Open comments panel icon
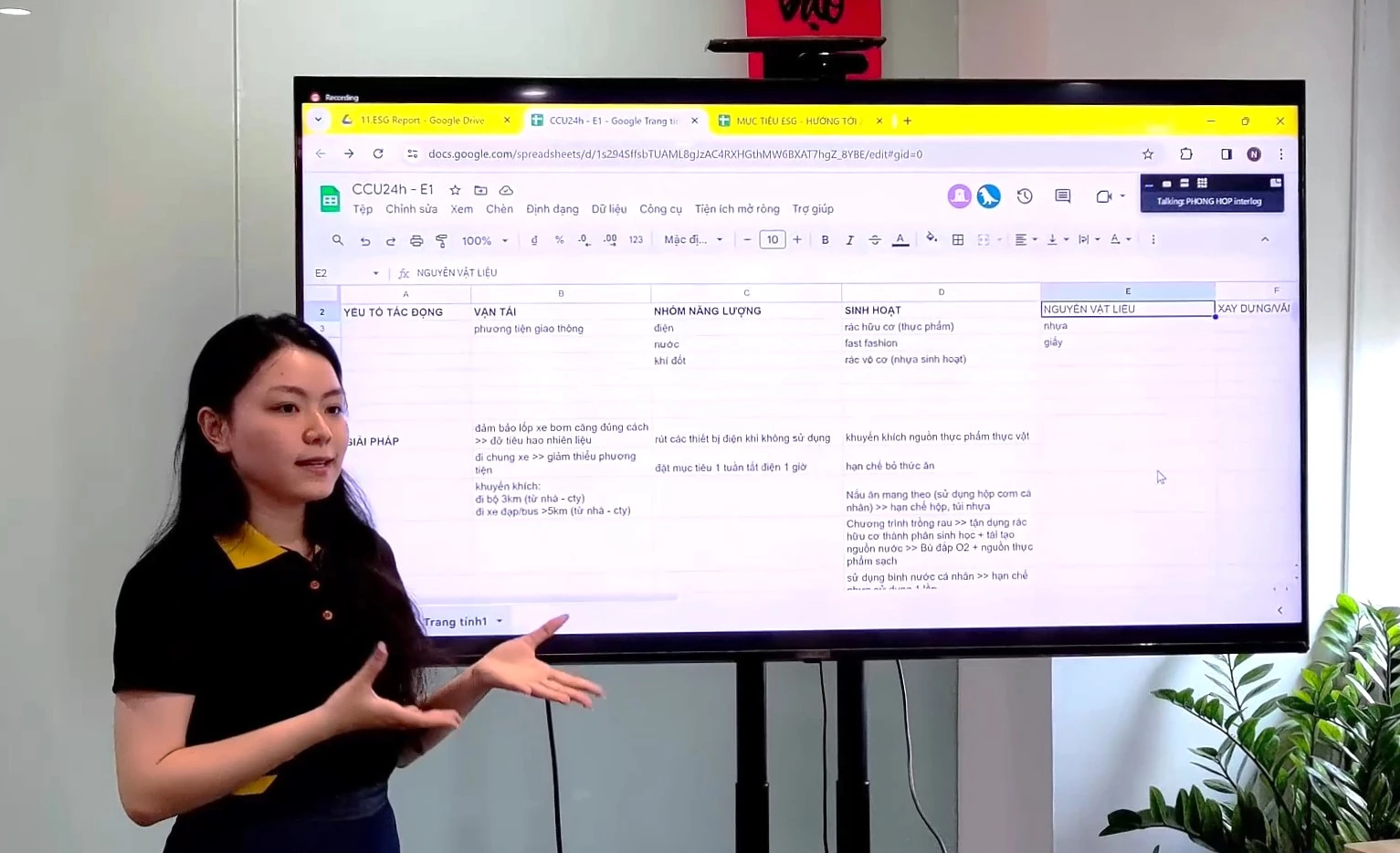1400x853 pixels. coord(1063,196)
